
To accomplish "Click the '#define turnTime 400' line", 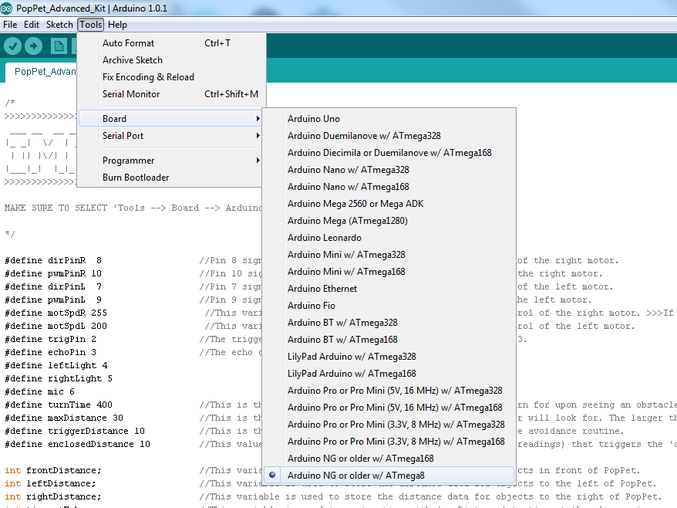I will coord(59,405).
